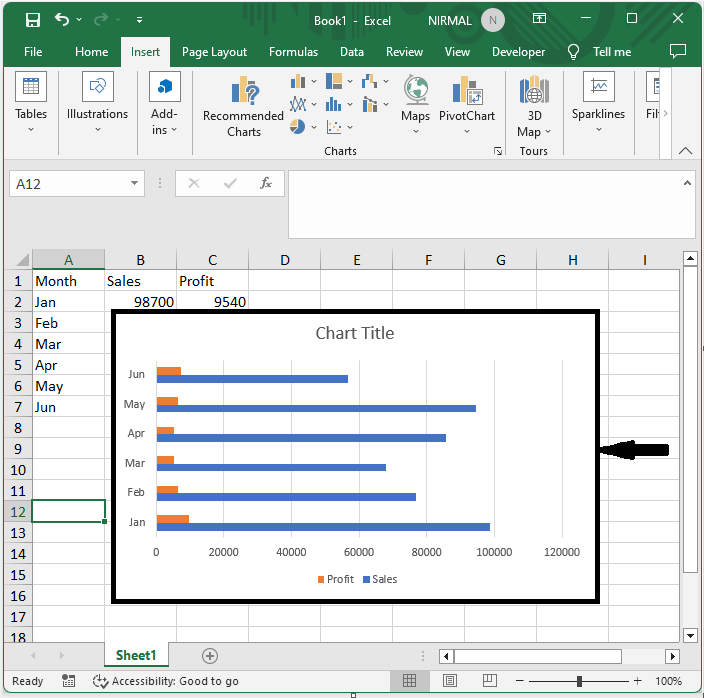
Task: Click the vertical scrollbar down arrow
Action: tap(690, 635)
